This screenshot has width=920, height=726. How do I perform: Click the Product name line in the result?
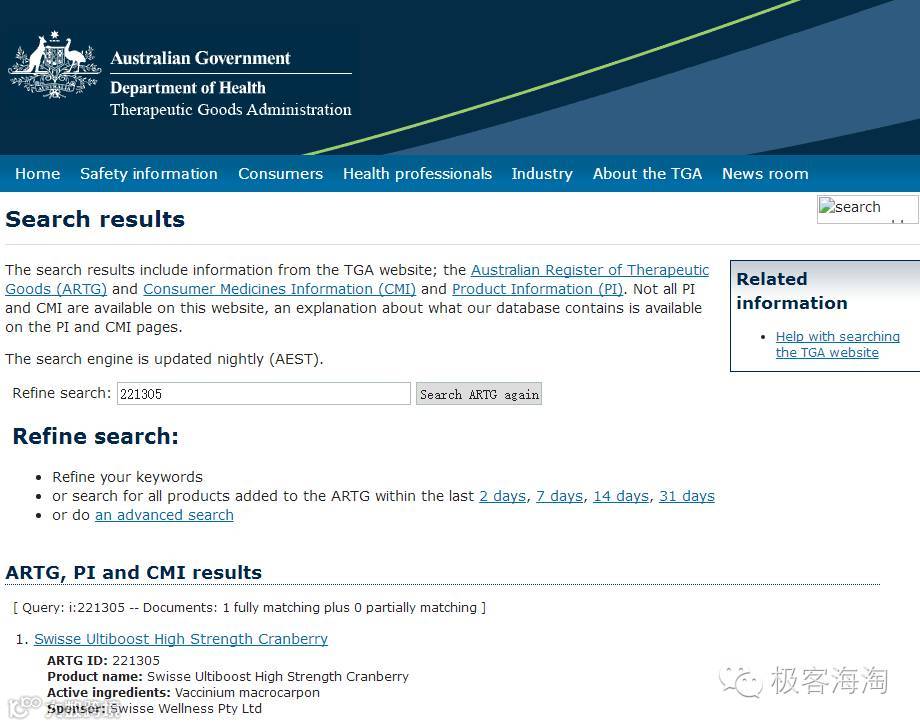point(228,677)
